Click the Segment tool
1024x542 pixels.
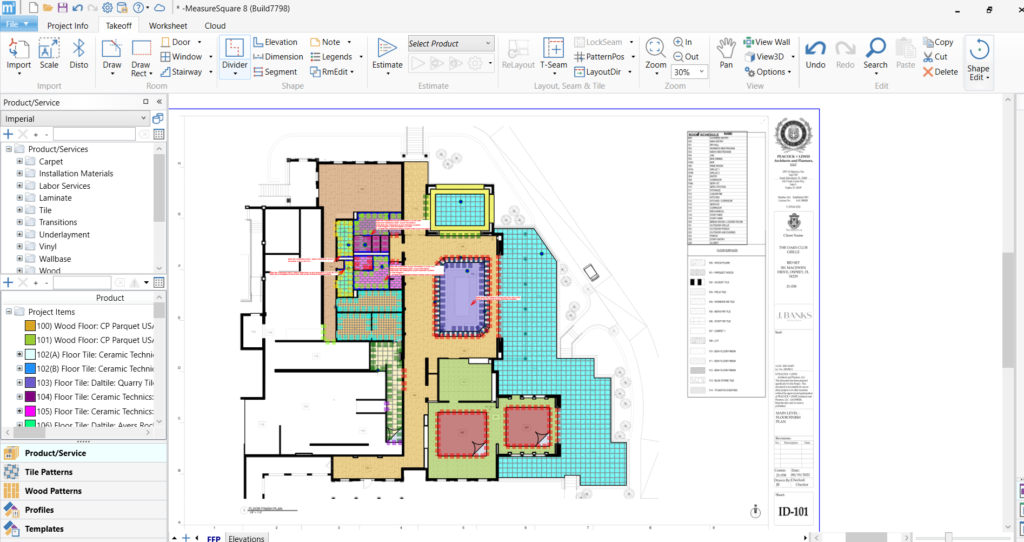pos(275,72)
